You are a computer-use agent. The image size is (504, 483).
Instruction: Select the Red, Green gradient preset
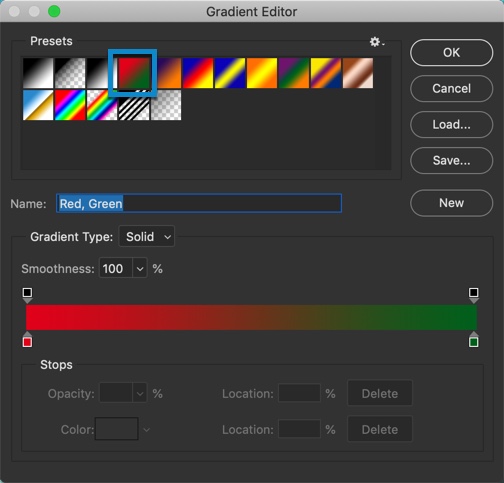pyautogui.click(x=133, y=73)
